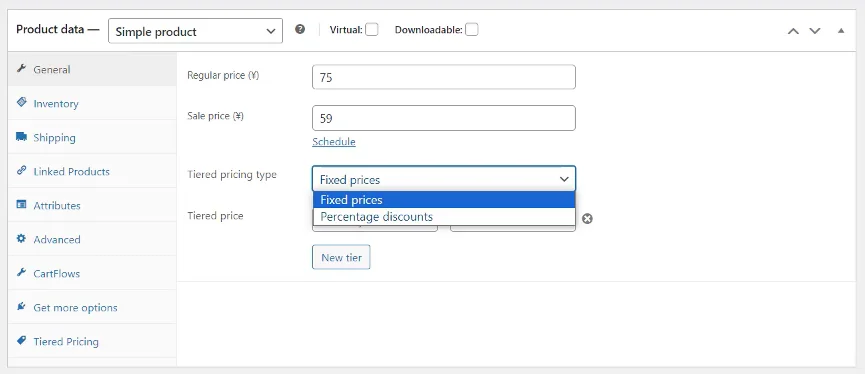Click the Linked Products chain icon
The height and width of the screenshot is (374, 865).
click(x=22, y=170)
